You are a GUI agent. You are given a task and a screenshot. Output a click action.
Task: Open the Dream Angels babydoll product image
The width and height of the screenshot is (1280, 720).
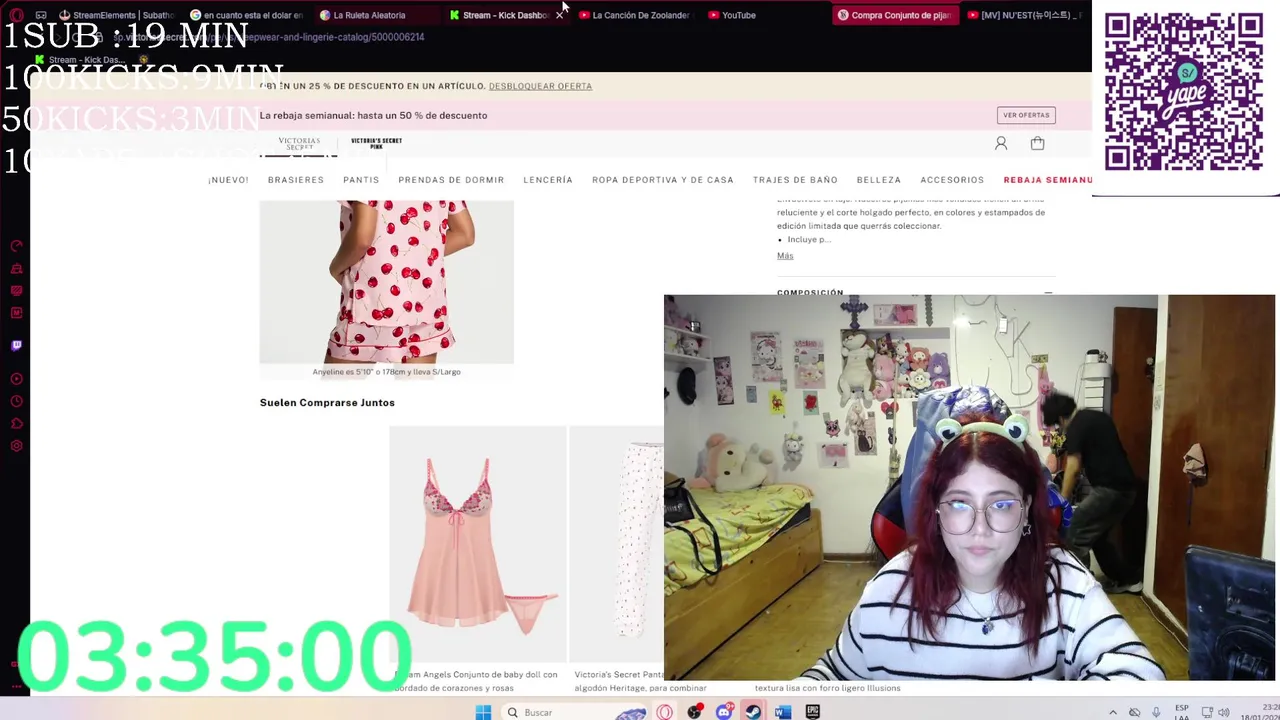477,544
